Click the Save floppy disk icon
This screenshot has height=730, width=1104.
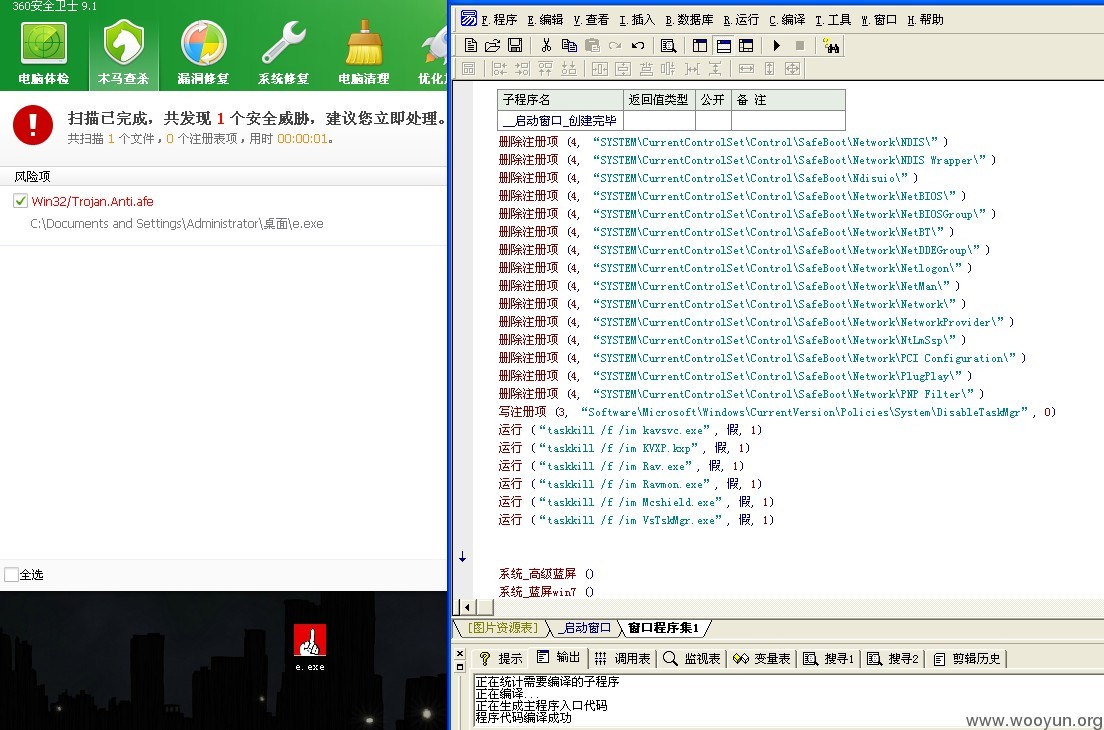(515, 46)
